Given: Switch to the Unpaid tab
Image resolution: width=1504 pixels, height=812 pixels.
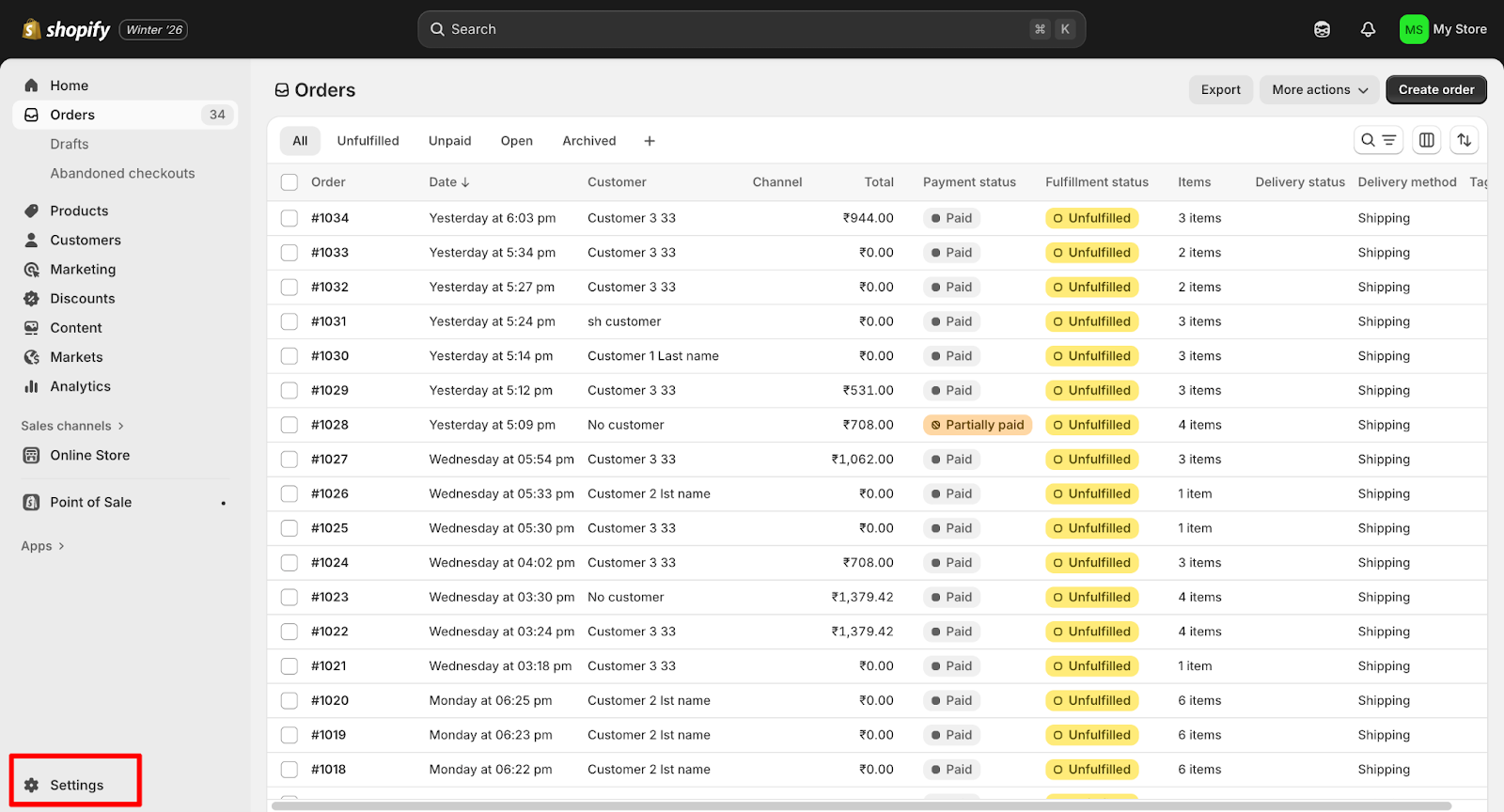Looking at the screenshot, I should pos(449,141).
